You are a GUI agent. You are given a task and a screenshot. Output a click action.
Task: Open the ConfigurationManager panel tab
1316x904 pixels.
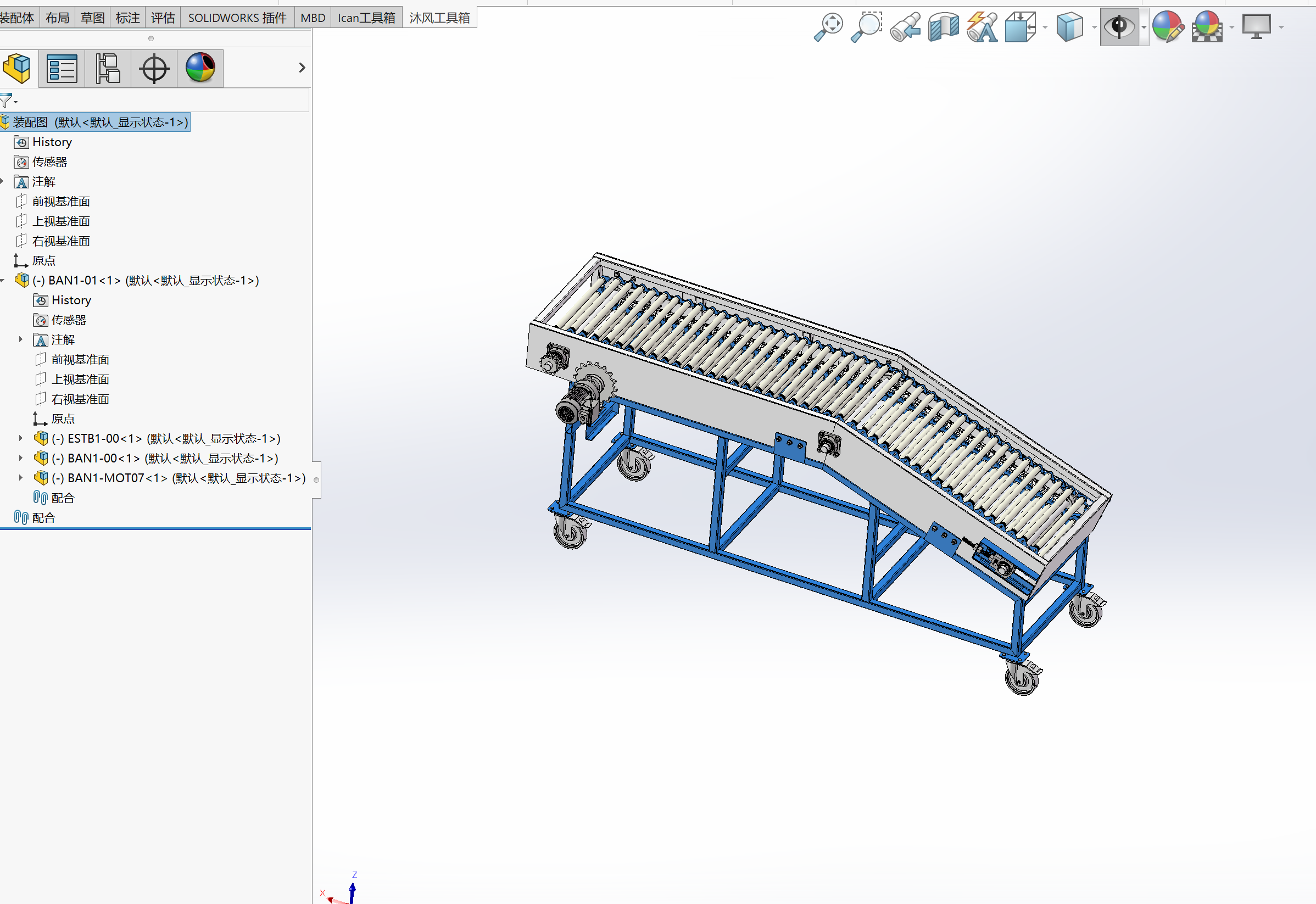(x=108, y=69)
